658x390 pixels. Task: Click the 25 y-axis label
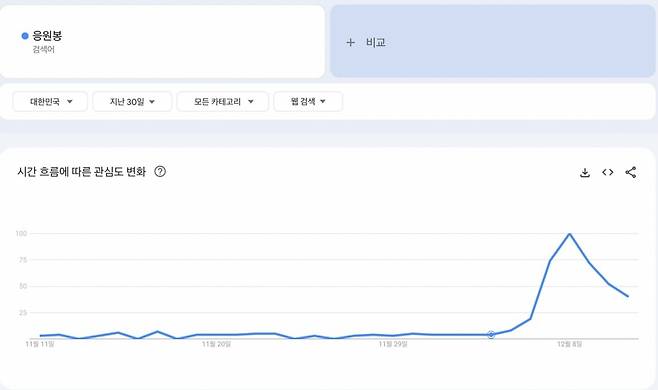(23, 313)
